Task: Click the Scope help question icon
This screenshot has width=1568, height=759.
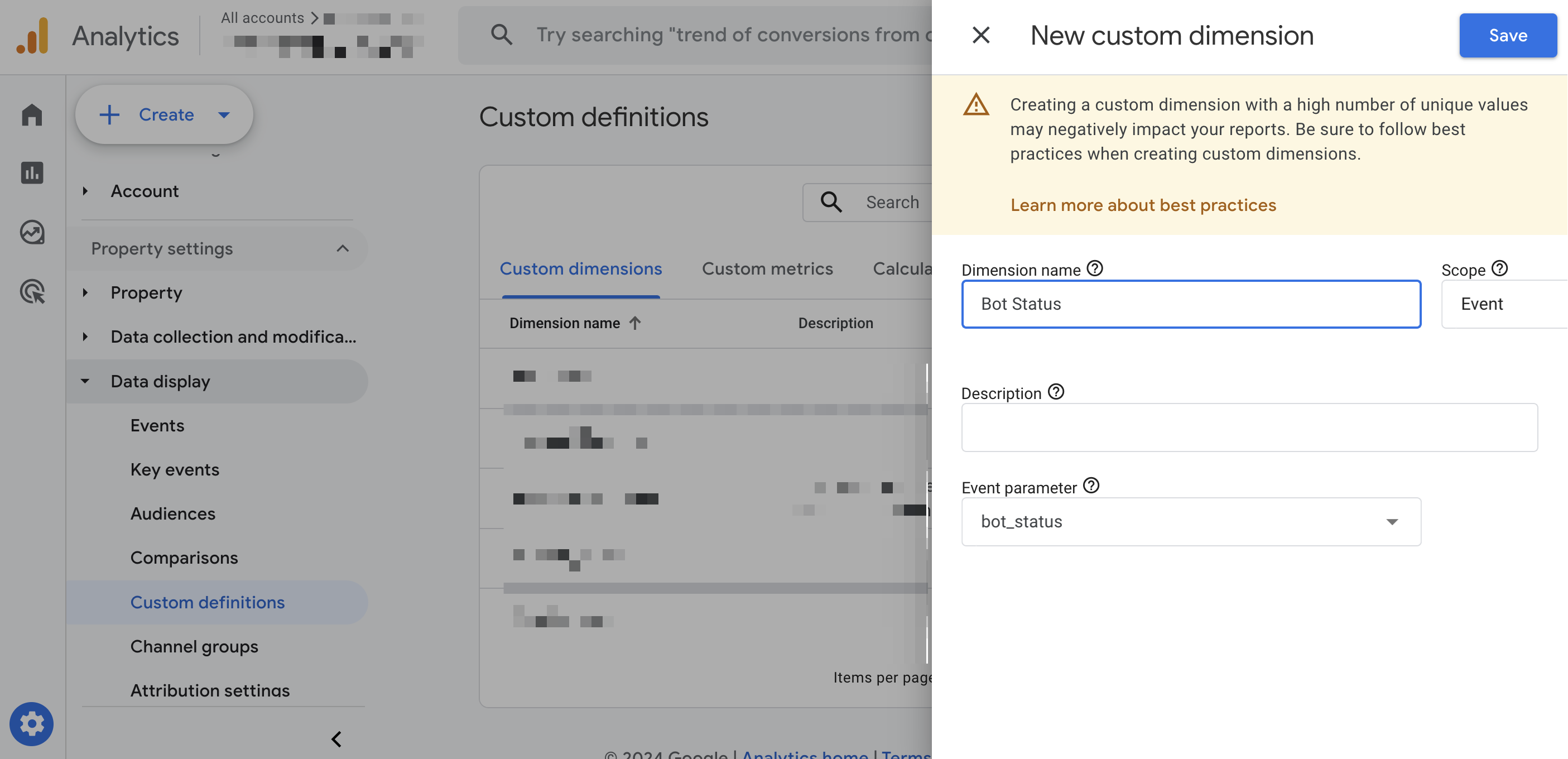Action: tap(1499, 268)
